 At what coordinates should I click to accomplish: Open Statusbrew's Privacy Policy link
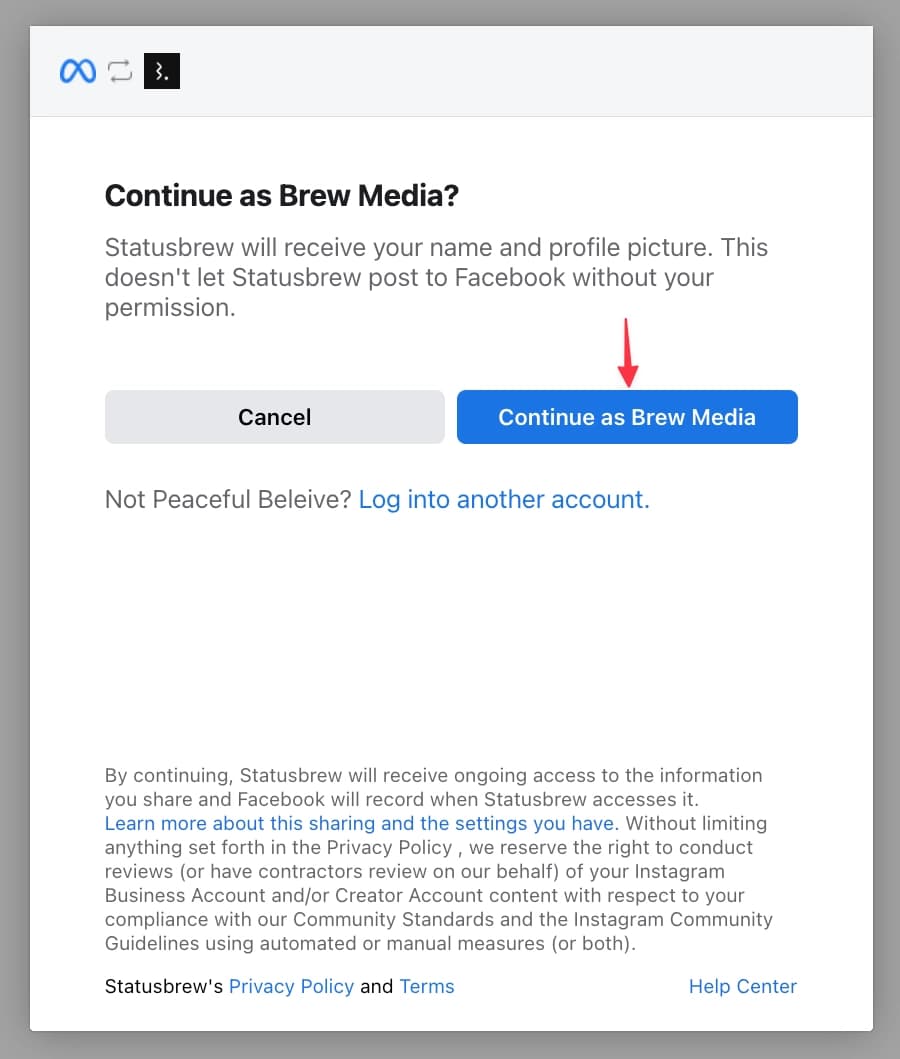tap(291, 986)
